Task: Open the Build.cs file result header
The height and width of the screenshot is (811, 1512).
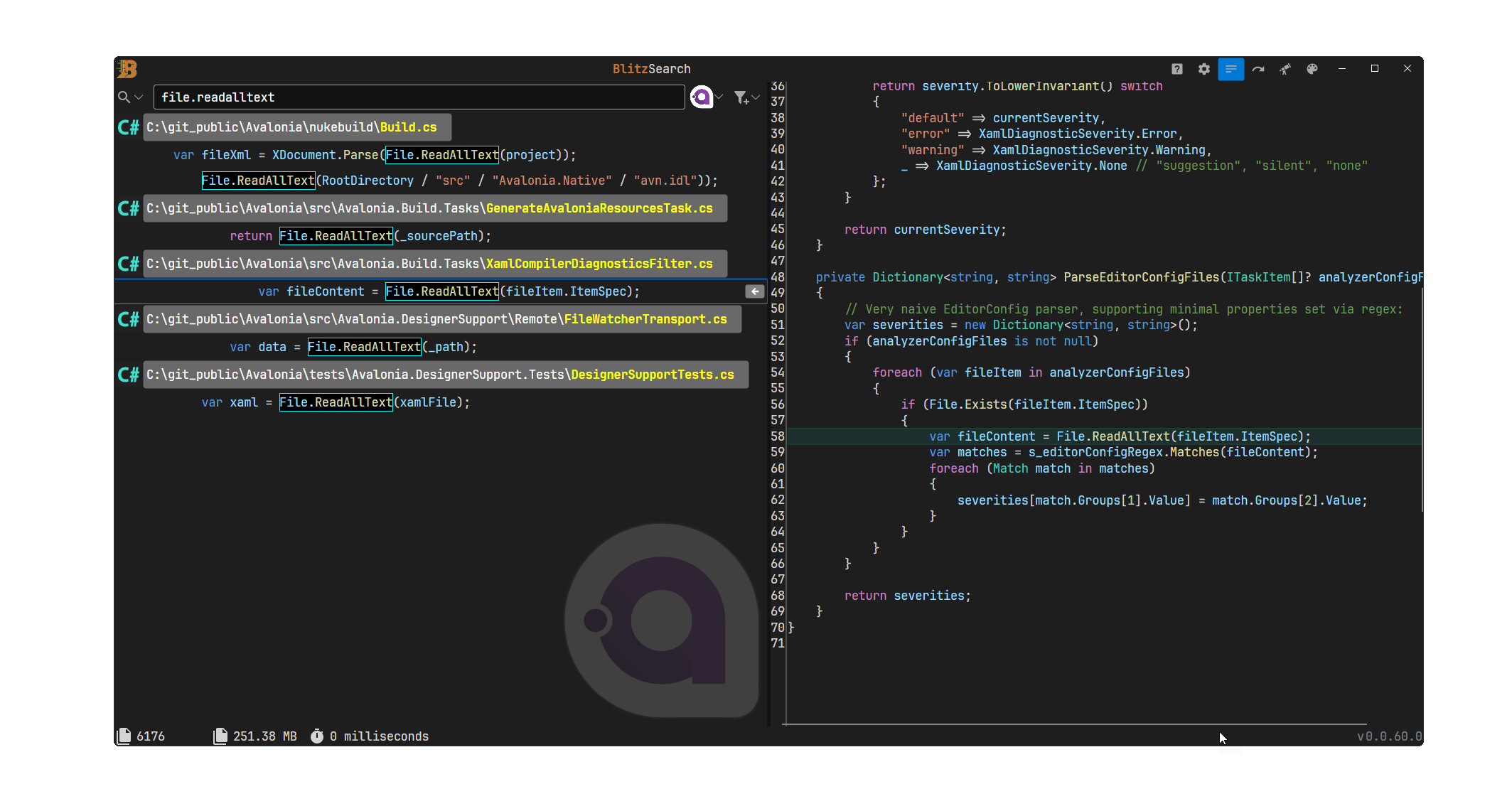Action: (297, 127)
